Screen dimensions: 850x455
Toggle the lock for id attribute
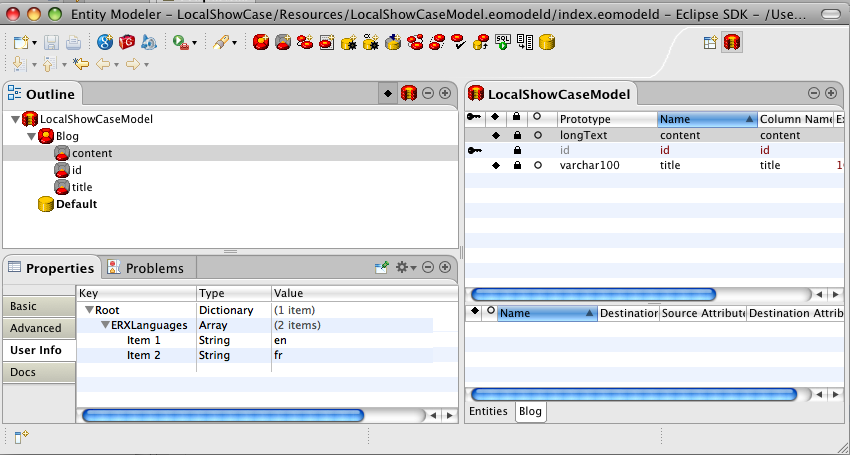tap(517, 150)
